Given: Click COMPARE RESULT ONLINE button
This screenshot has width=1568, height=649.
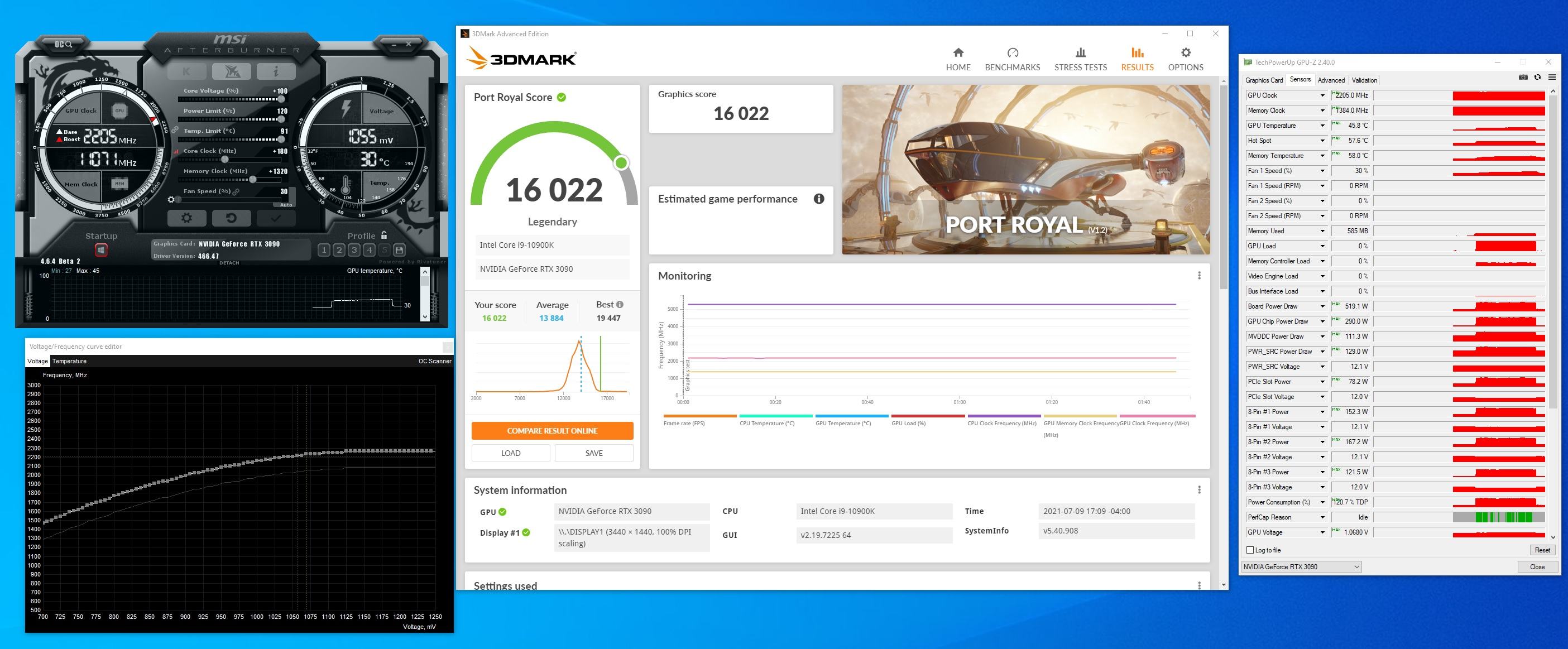Looking at the screenshot, I should [552, 431].
